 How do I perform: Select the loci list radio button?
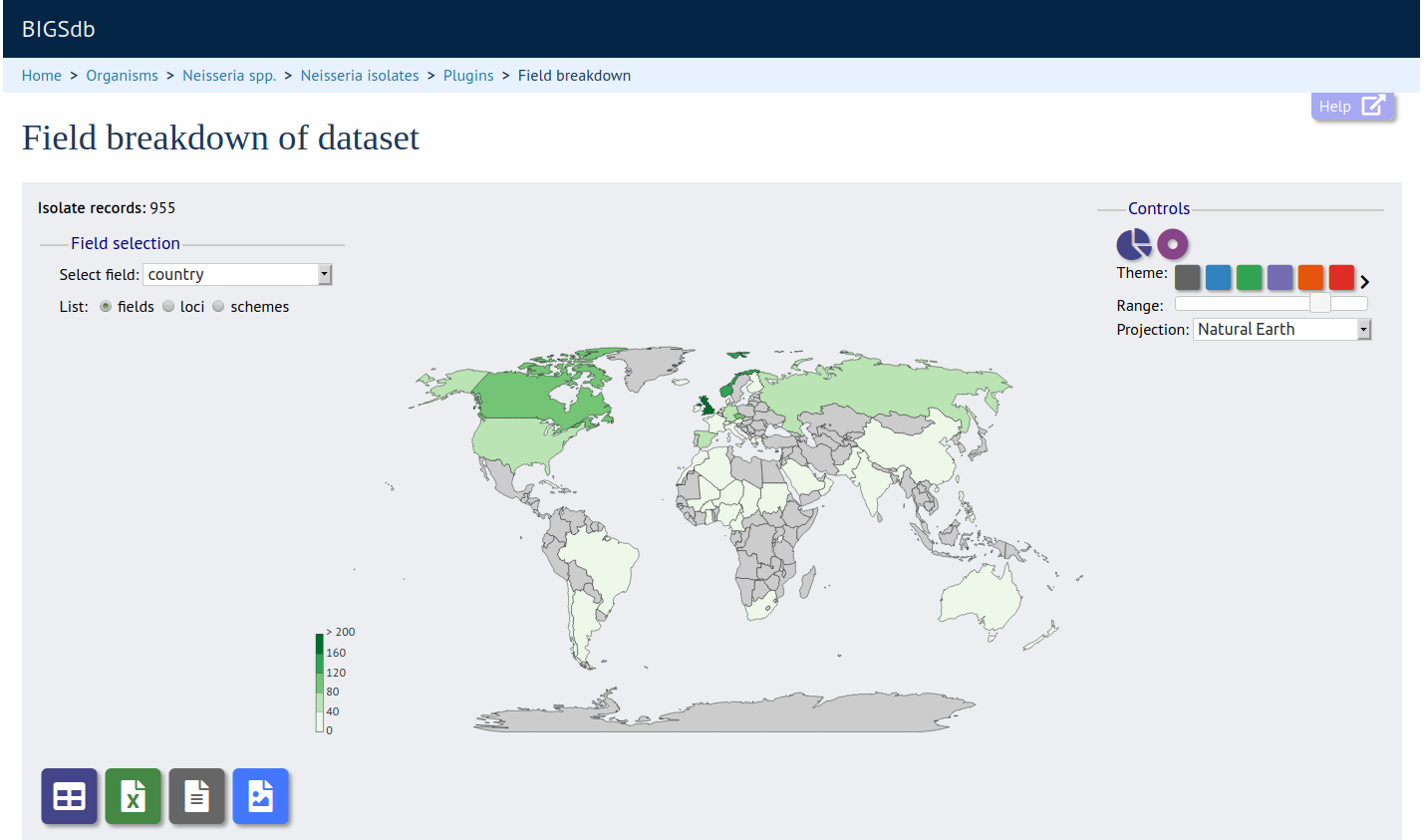[168, 307]
